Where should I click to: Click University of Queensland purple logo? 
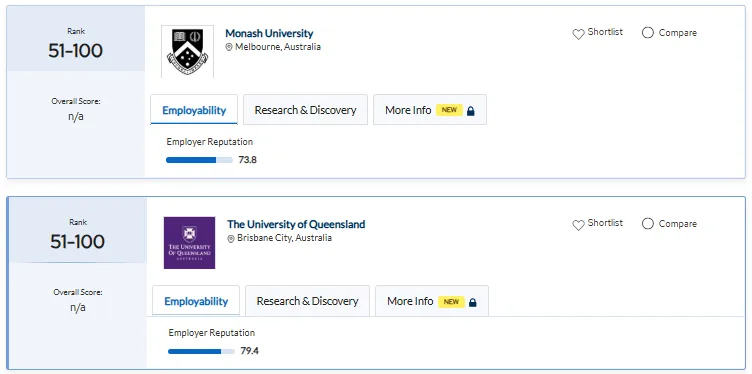[189, 243]
